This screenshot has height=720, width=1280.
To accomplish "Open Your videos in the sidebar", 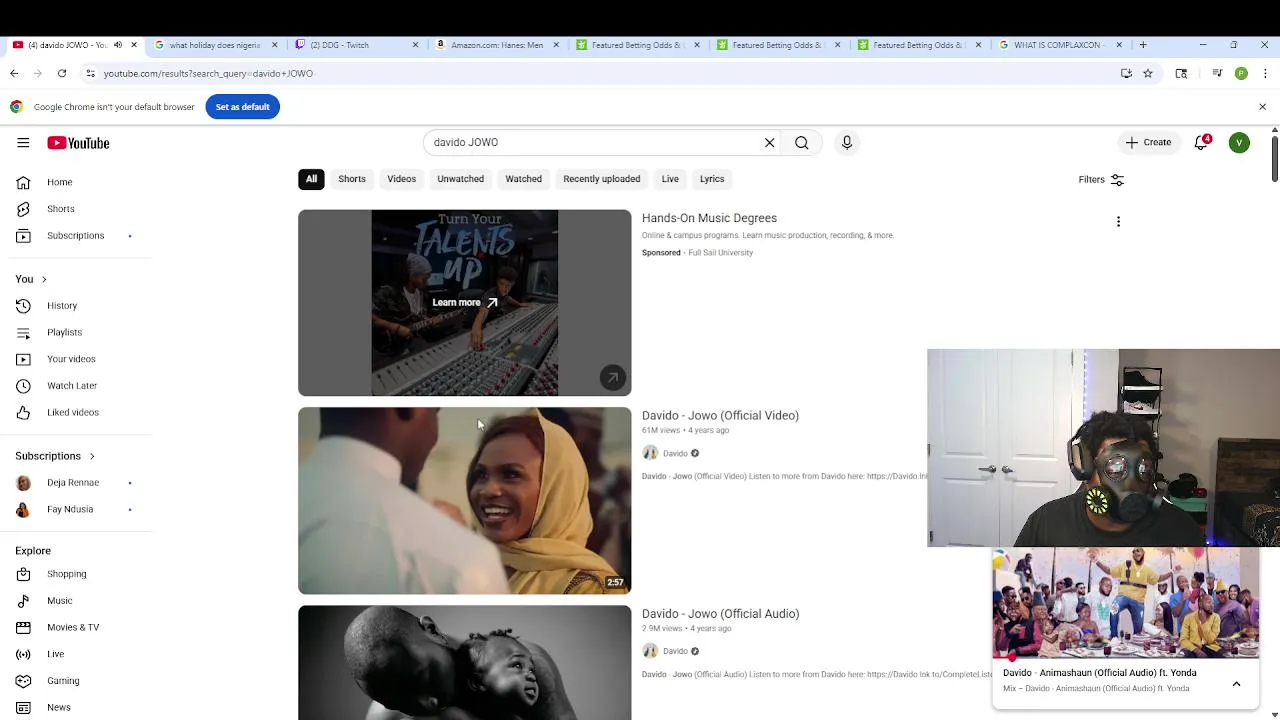I will [x=71, y=359].
